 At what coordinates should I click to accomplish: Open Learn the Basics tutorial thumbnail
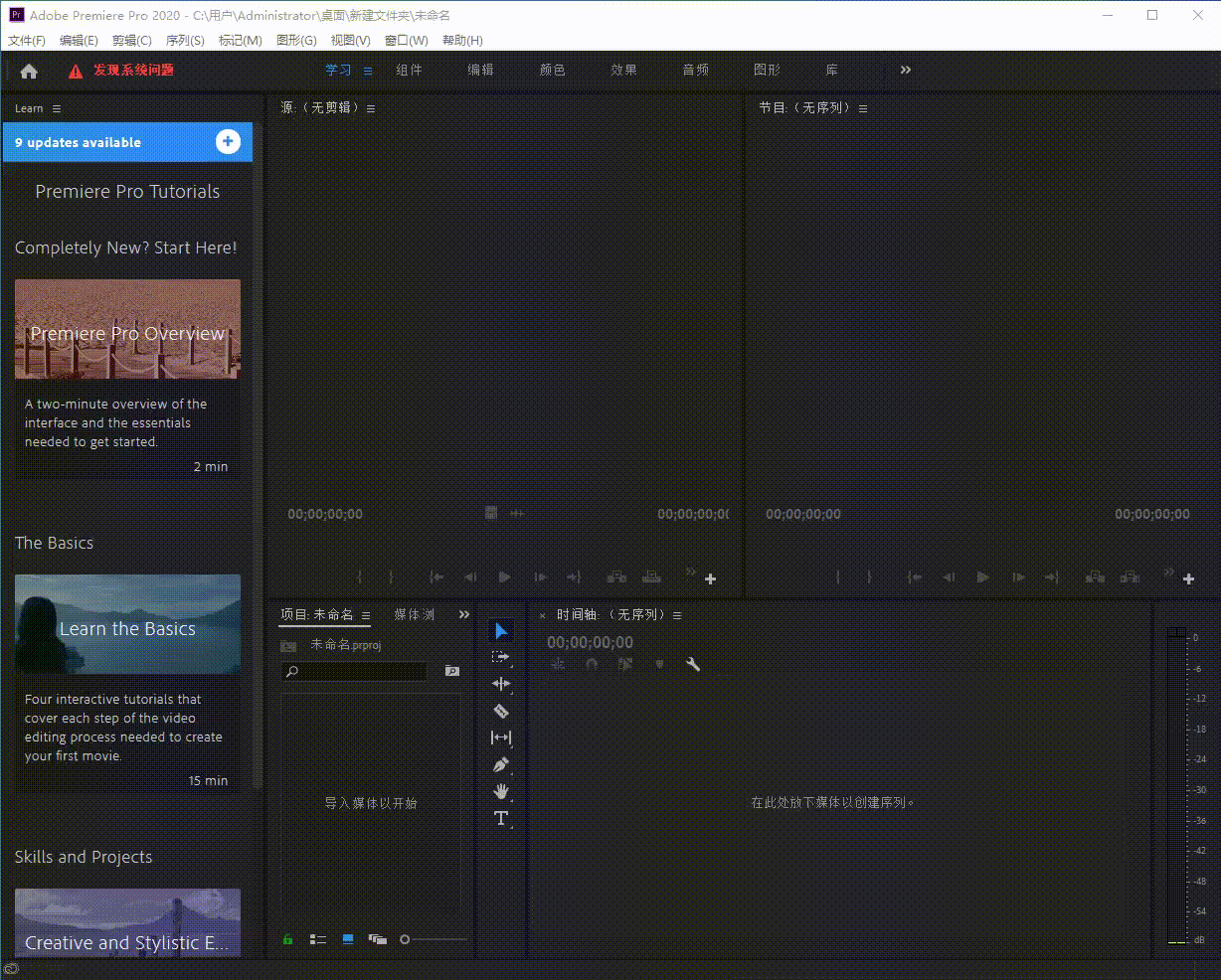[x=127, y=624]
